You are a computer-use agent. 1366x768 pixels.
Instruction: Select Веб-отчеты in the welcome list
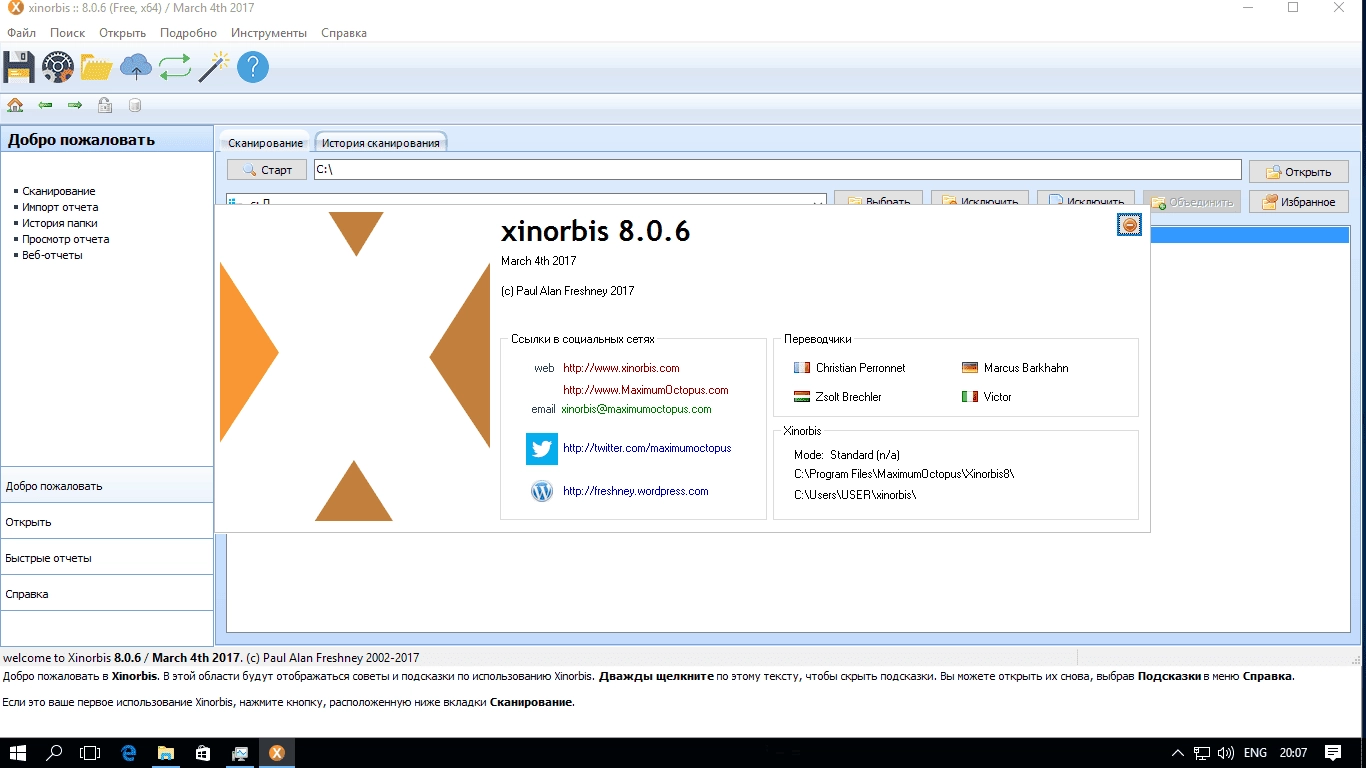(x=52, y=255)
